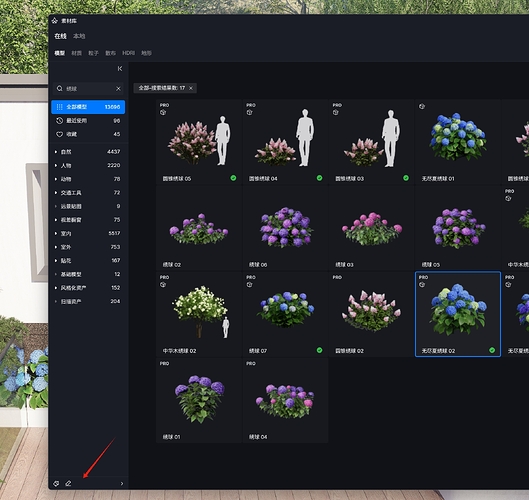The image size is (529, 500).
Task: Click the eraser icon at sidebar bottom
Action: pos(68,483)
